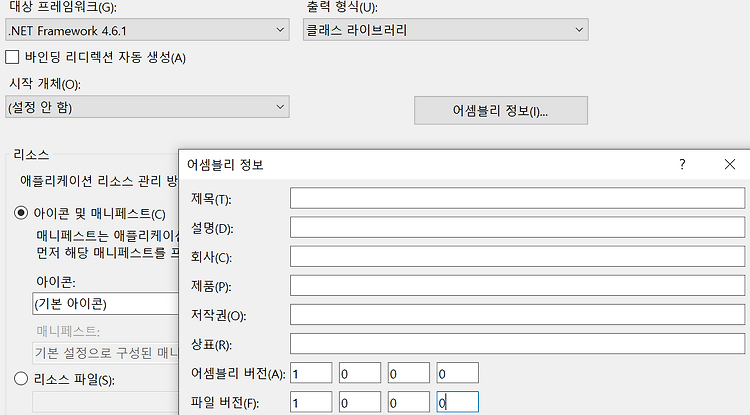The height and width of the screenshot is (415, 750).
Task: Focus the 회사(C) text field
Action: (518, 256)
